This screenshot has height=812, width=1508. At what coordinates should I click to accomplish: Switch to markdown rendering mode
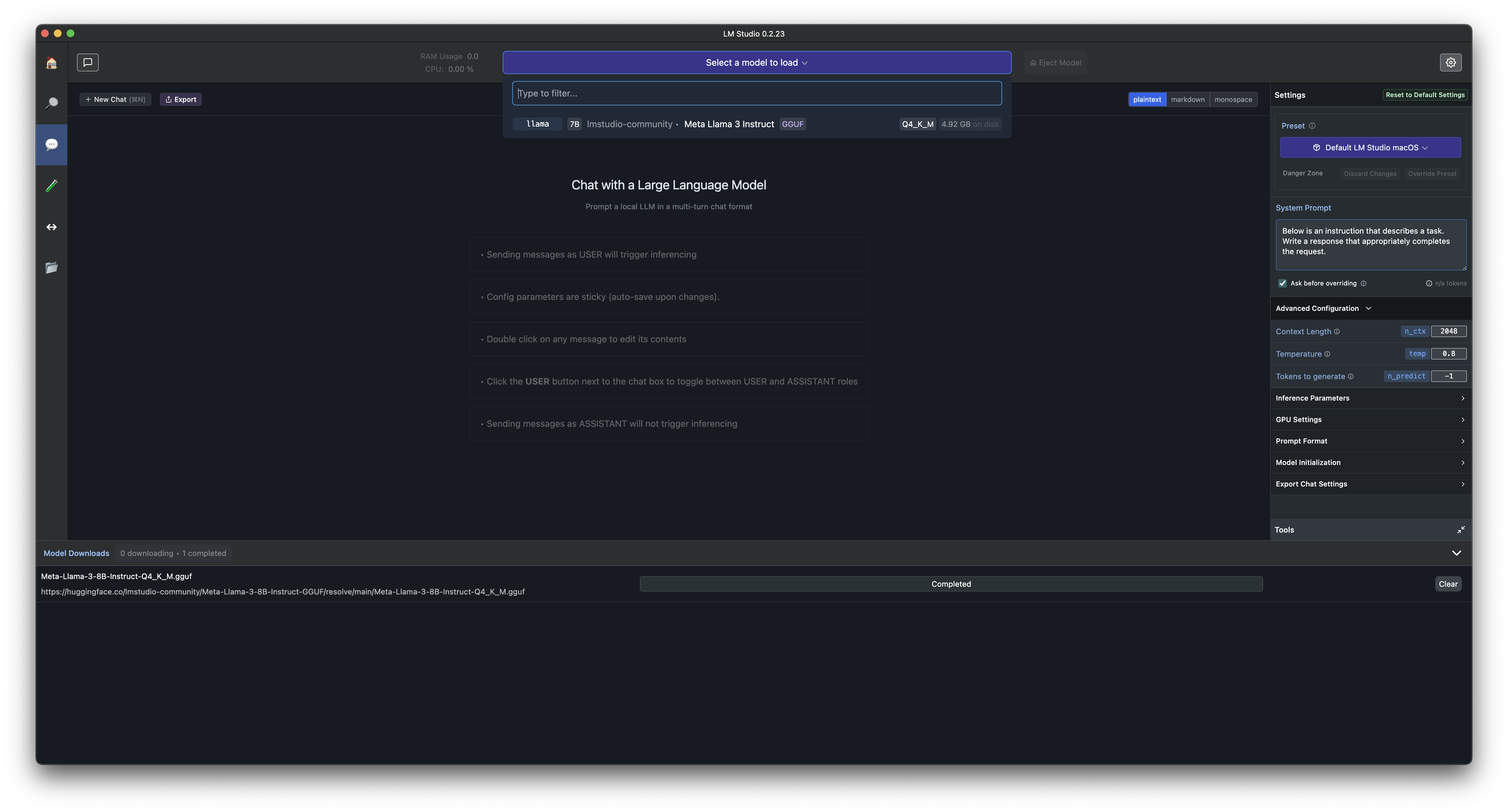click(x=1188, y=99)
